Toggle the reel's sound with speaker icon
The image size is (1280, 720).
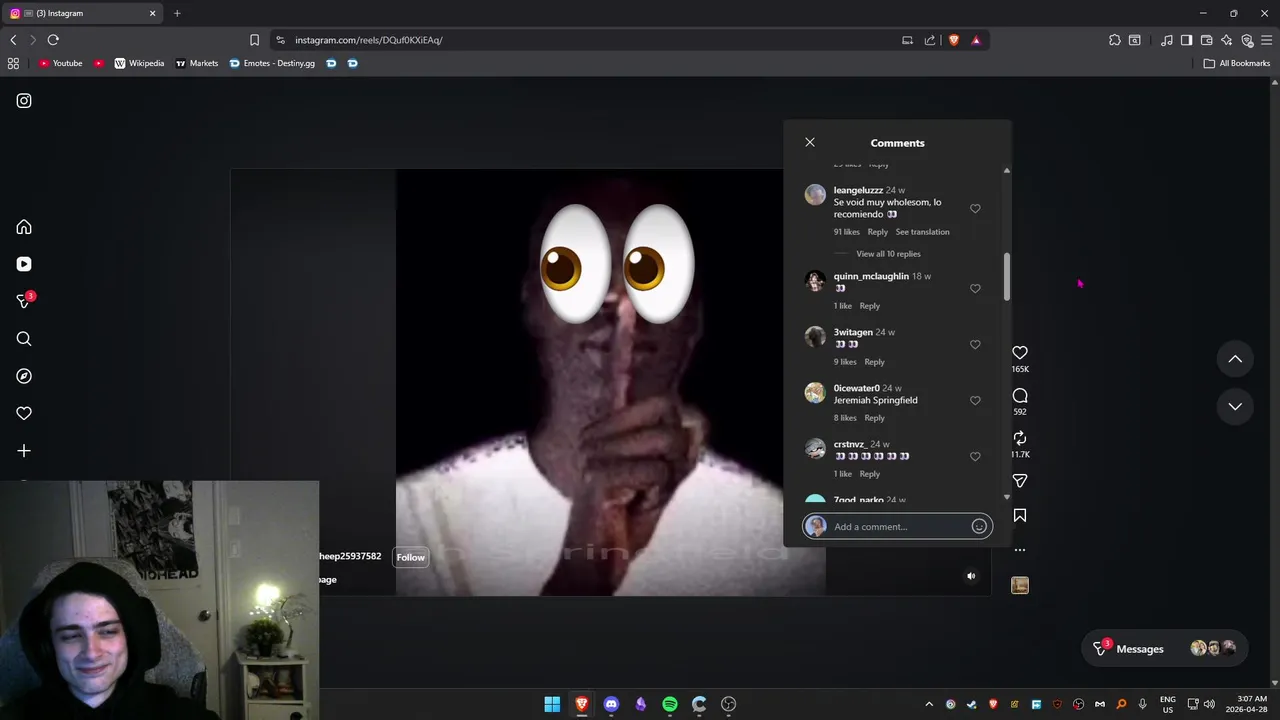click(971, 576)
